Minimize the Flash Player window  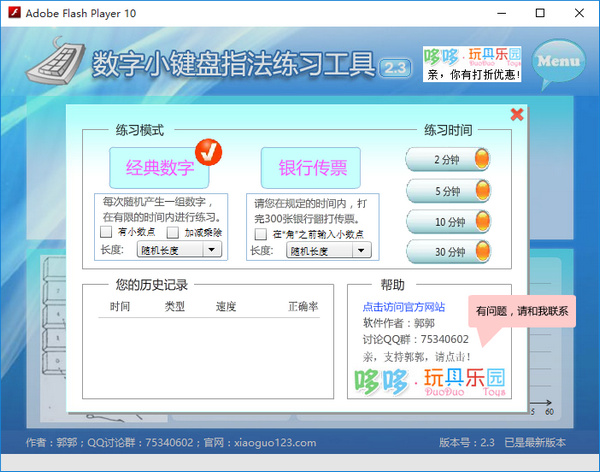[x=502, y=13]
